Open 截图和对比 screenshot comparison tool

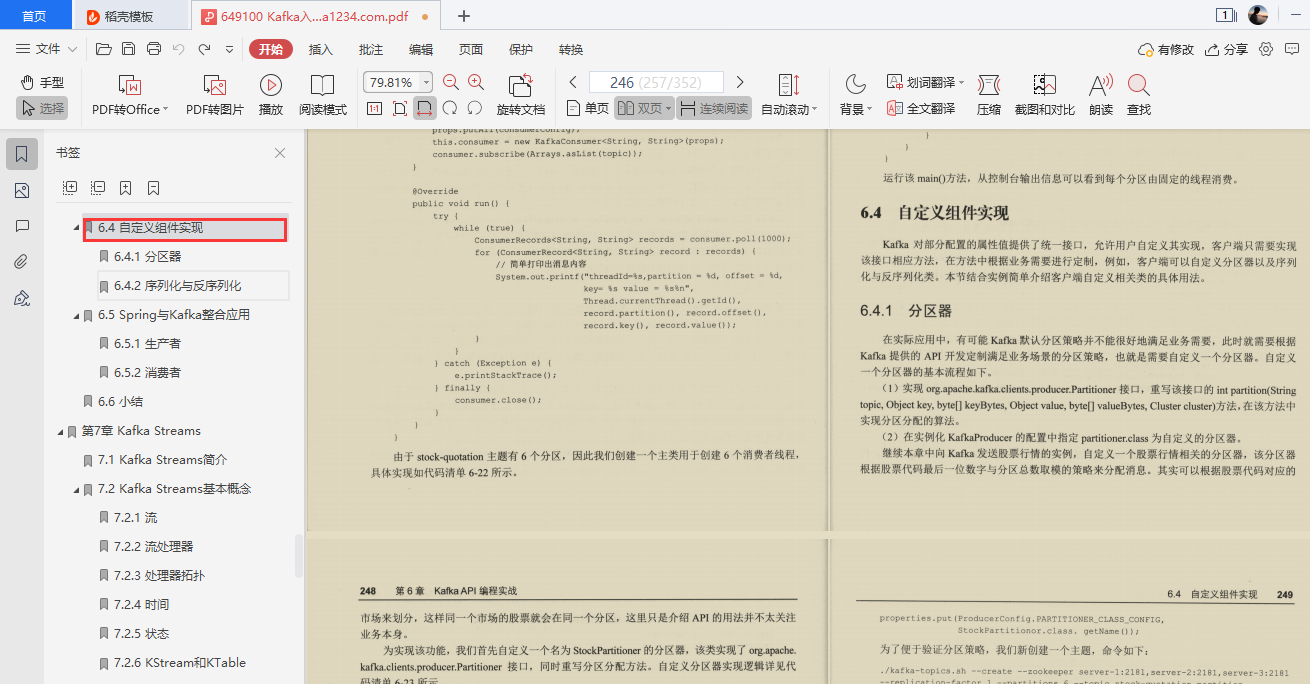coord(1045,95)
